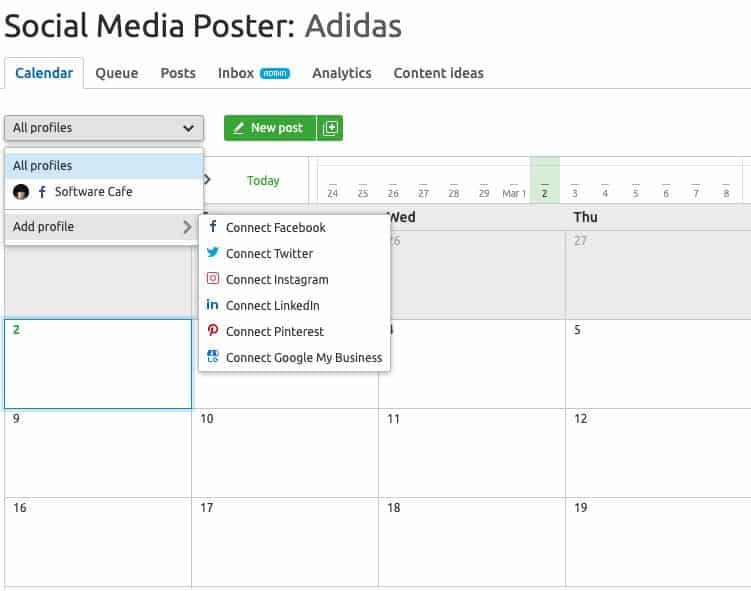The width and height of the screenshot is (751, 591).
Task: Click the Thu column header
Action: 585,217
